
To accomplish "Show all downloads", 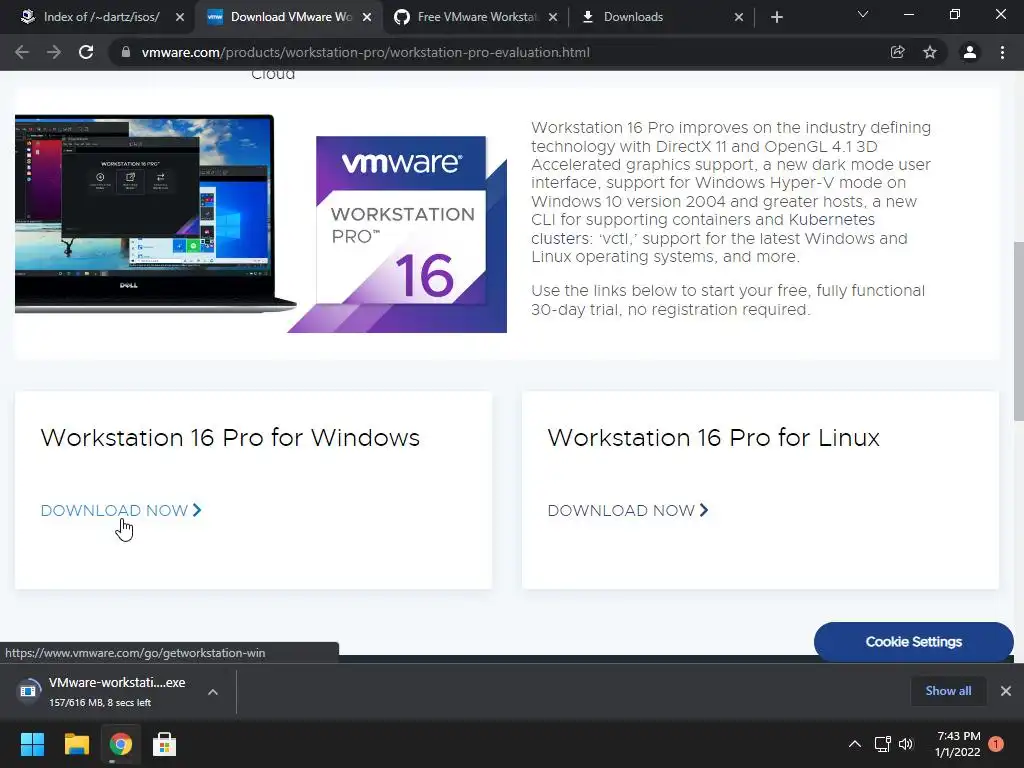I will coord(948,691).
